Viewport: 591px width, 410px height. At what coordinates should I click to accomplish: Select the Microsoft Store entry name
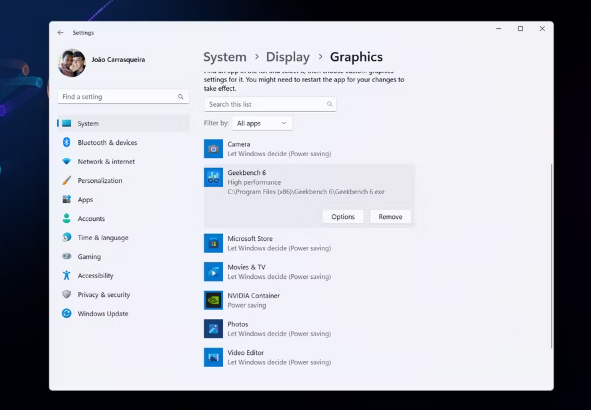(250, 239)
